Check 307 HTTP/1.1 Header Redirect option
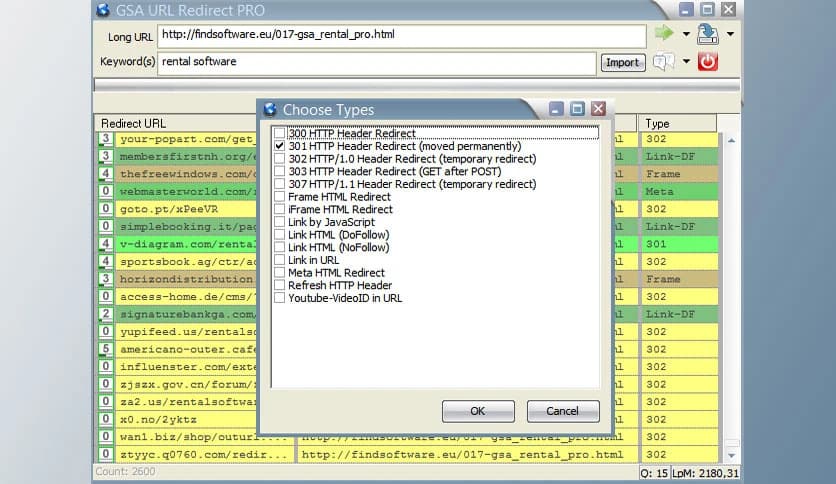Image resolution: width=836 pixels, height=484 pixels. tap(279, 184)
